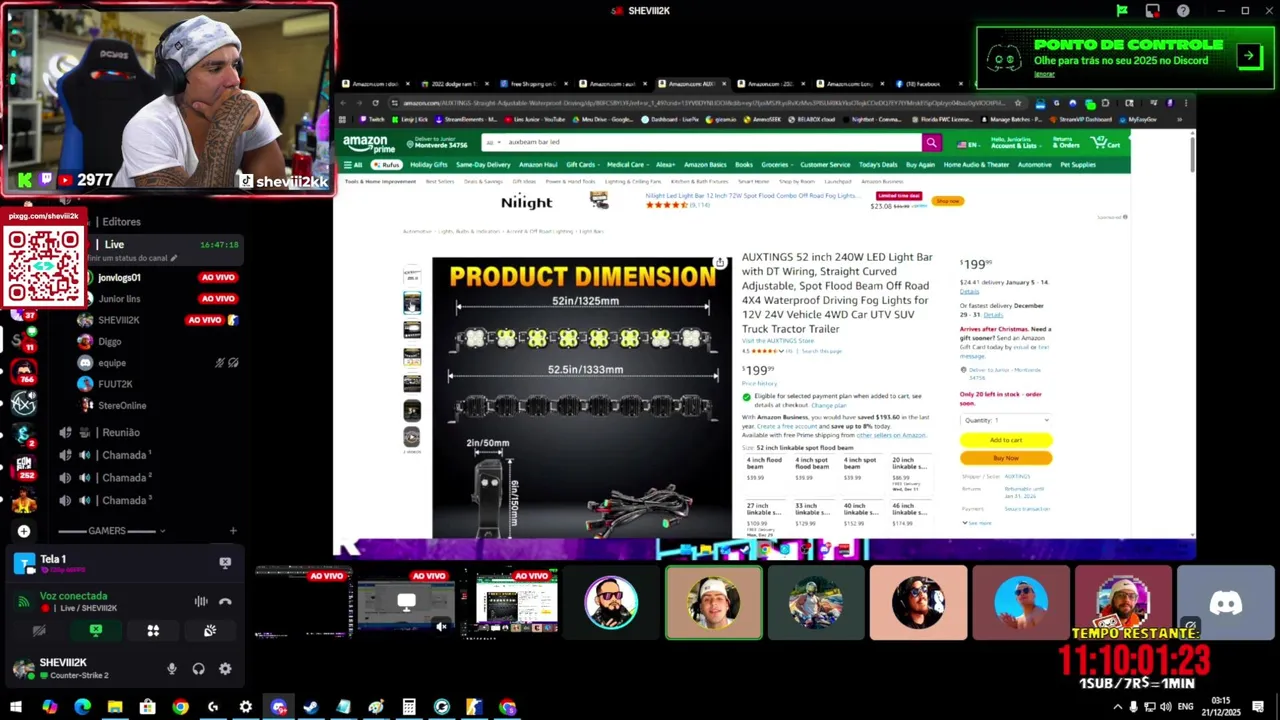Open Price history link
Screen dimensions: 1280x720
pyautogui.click(x=759, y=383)
